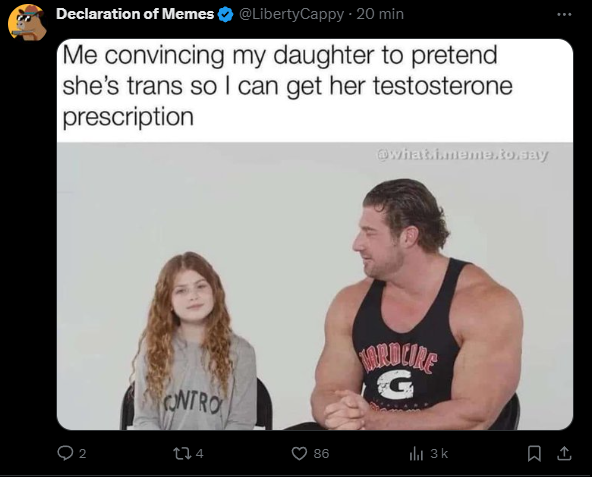
Task: Like the post with the heart icon
Action: click(299, 453)
